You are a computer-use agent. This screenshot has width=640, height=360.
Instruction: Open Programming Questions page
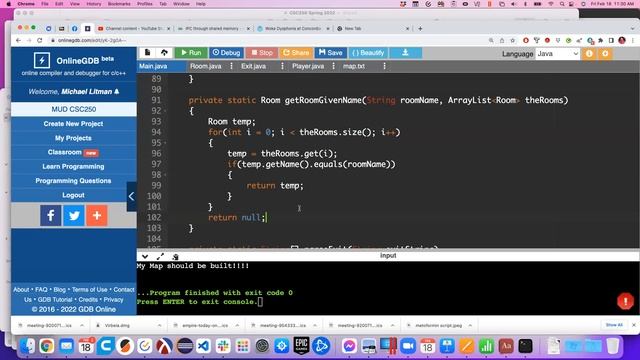point(73,181)
